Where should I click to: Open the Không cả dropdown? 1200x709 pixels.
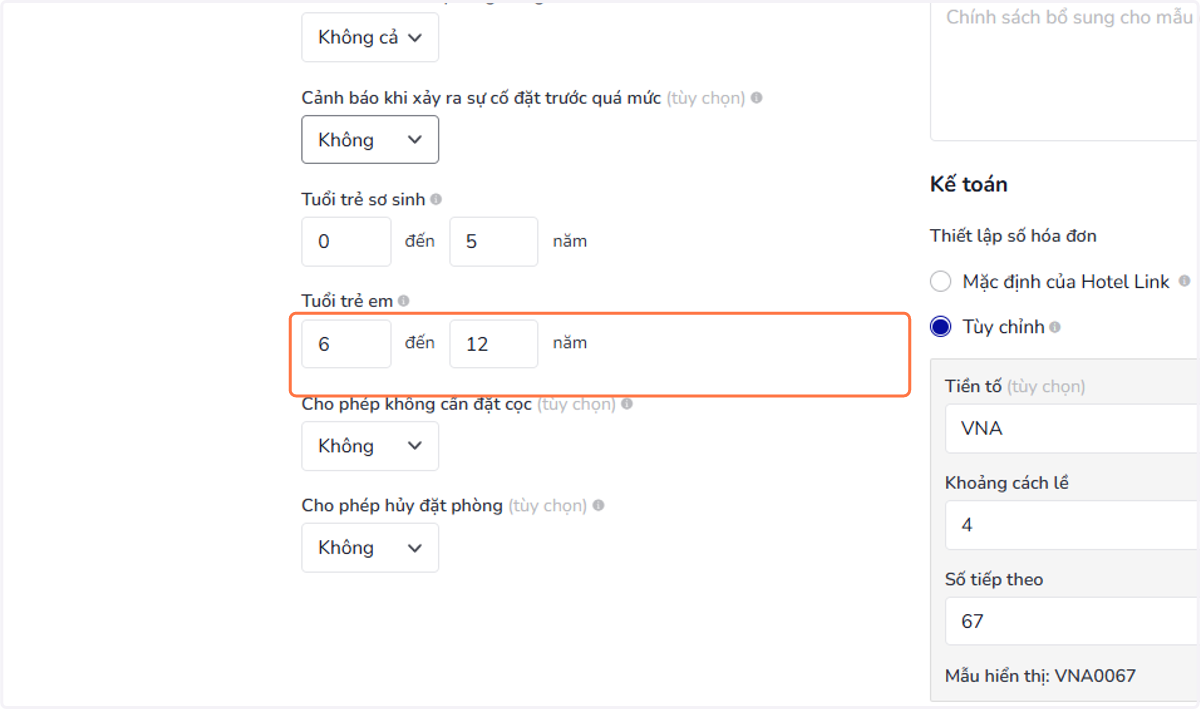[x=370, y=37]
